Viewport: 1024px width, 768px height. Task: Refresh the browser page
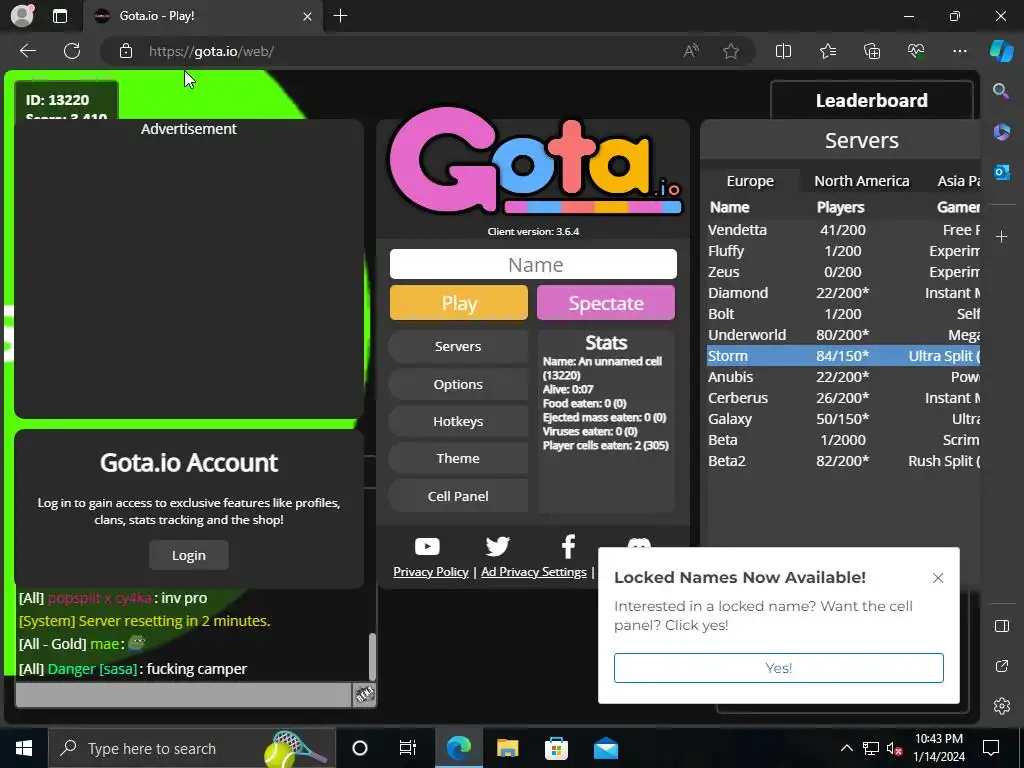72,51
